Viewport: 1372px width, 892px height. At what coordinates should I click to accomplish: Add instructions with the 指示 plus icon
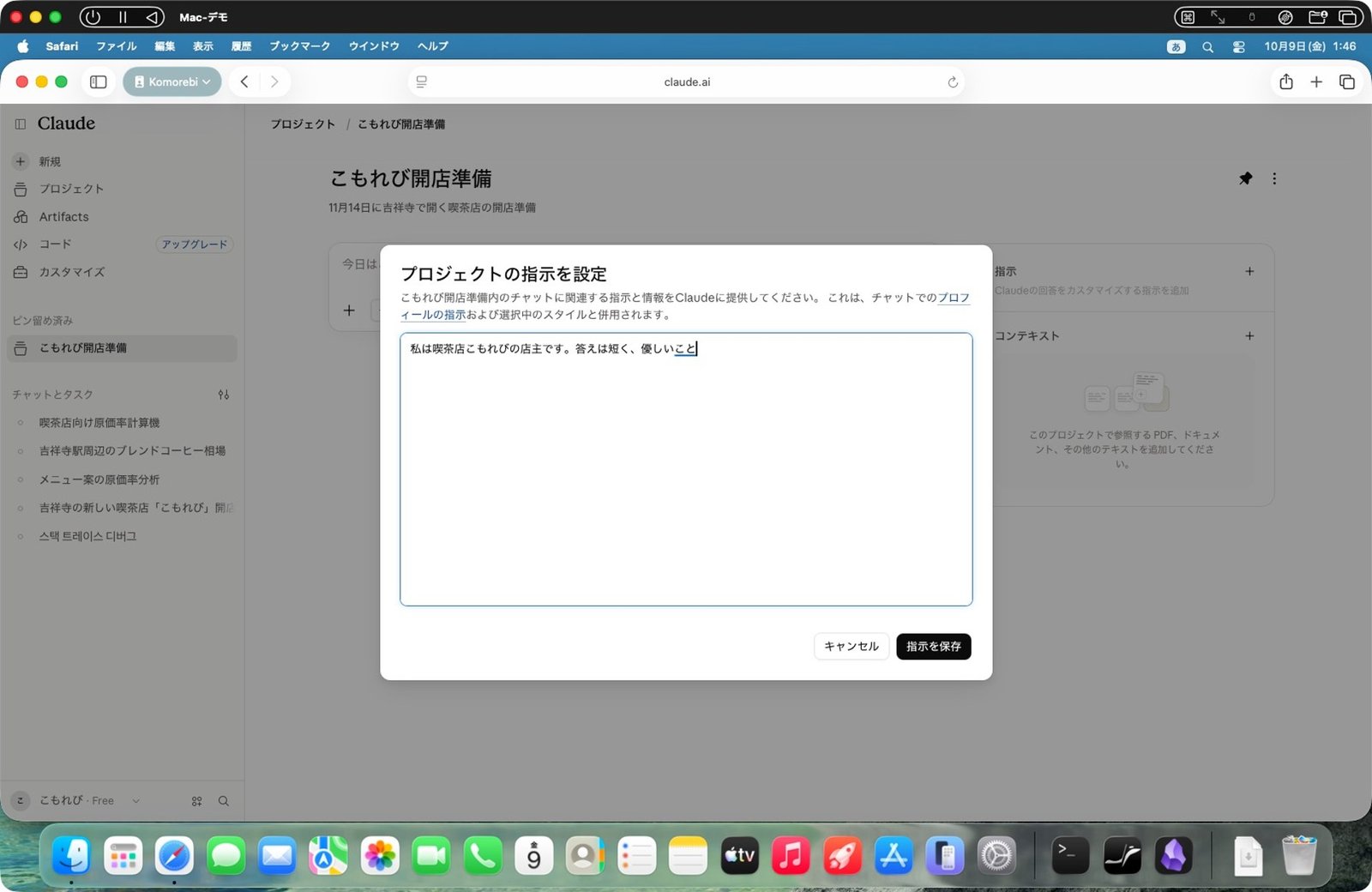[x=1249, y=271]
